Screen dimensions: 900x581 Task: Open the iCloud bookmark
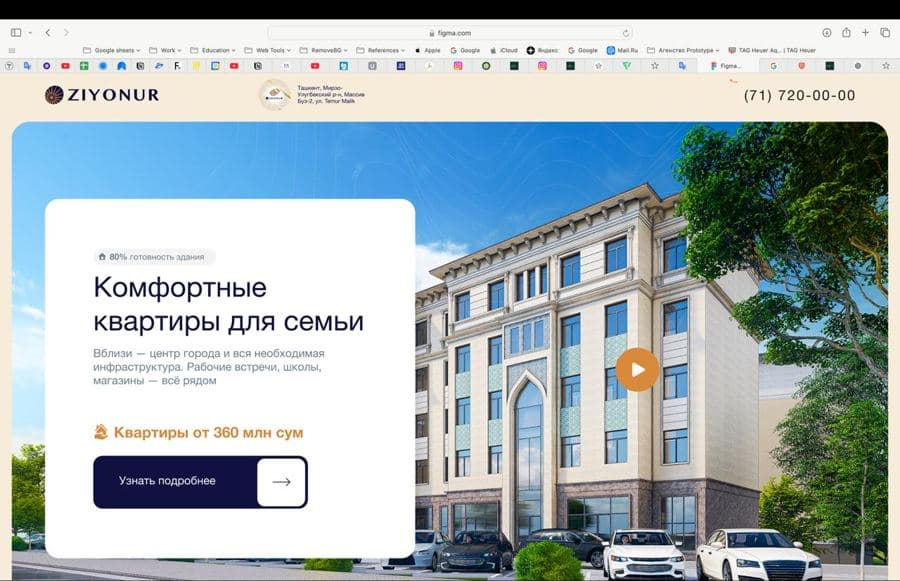pos(503,51)
